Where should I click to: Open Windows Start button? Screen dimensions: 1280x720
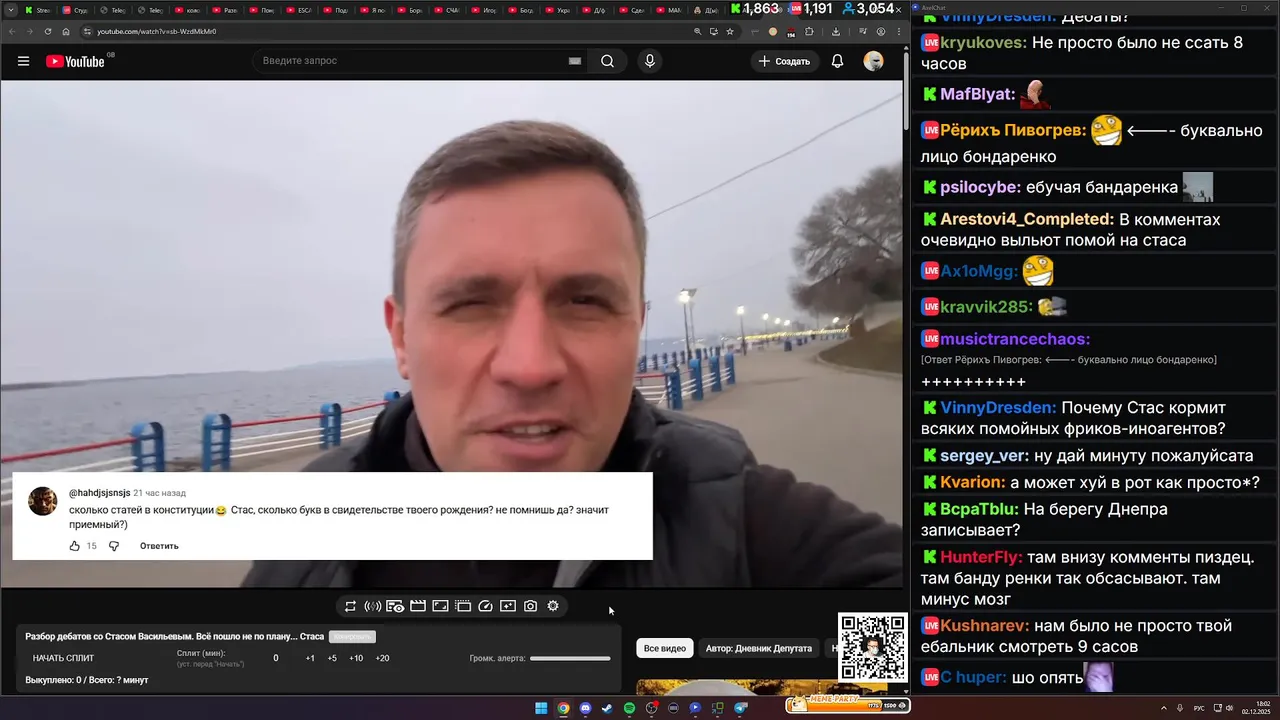(541, 708)
